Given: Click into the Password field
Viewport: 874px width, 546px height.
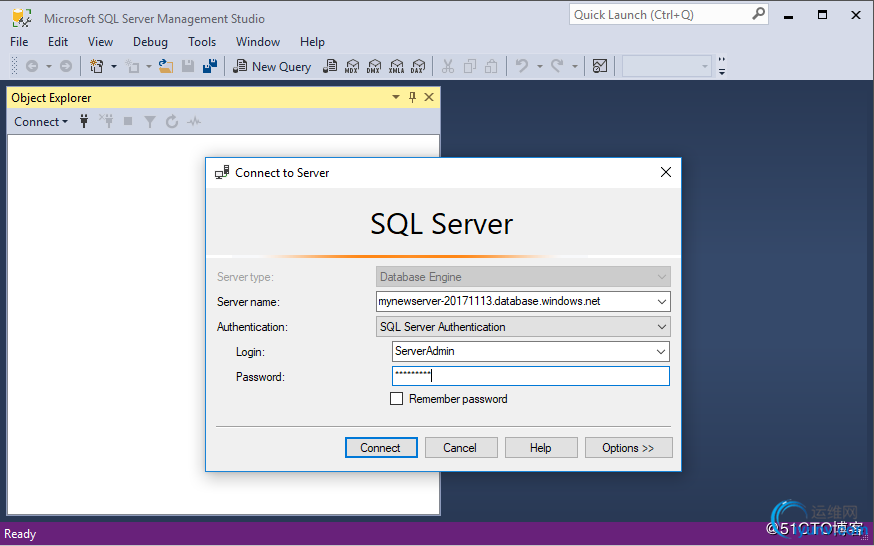Looking at the screenshot, I should tap(531, 376).
